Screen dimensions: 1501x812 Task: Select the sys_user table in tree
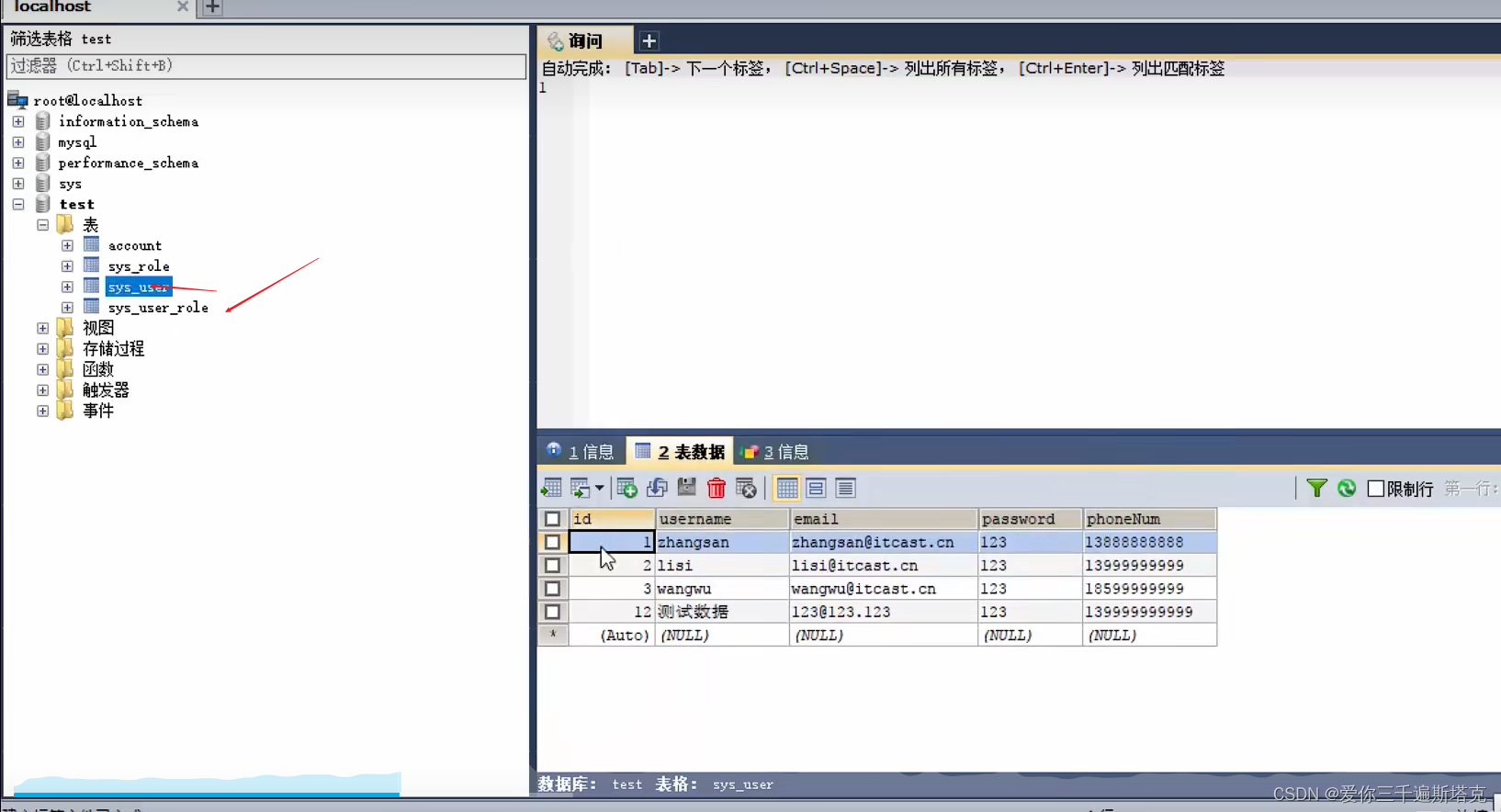click(139, 287)
